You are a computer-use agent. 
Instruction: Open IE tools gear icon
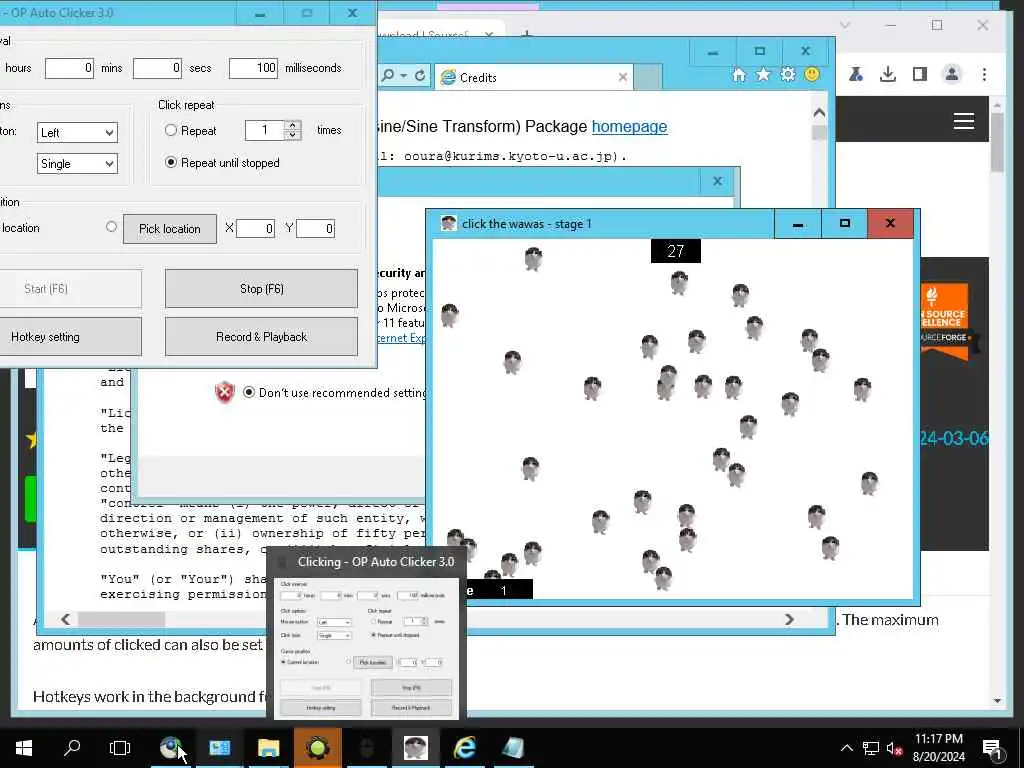pyautogui.click(x=788, y=75)
